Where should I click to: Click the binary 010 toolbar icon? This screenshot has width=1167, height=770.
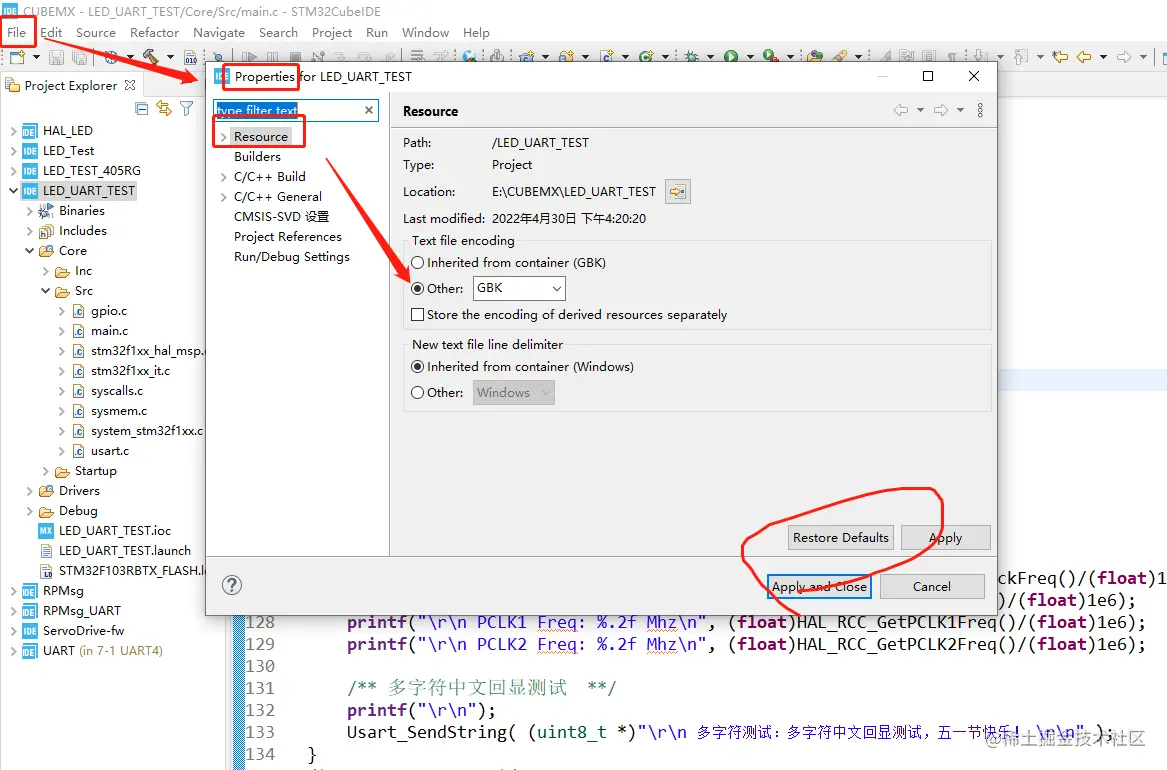tap(191, 57)
